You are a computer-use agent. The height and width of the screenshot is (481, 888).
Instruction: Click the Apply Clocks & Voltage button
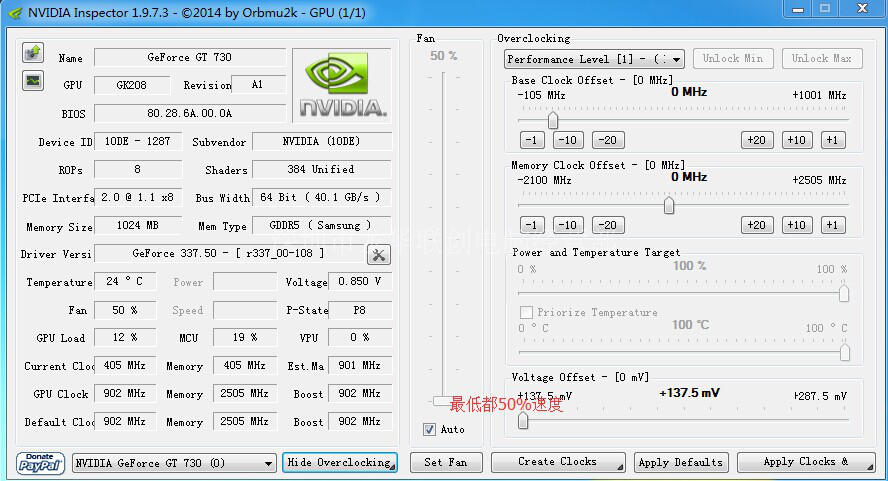click(x=805, y=462)
